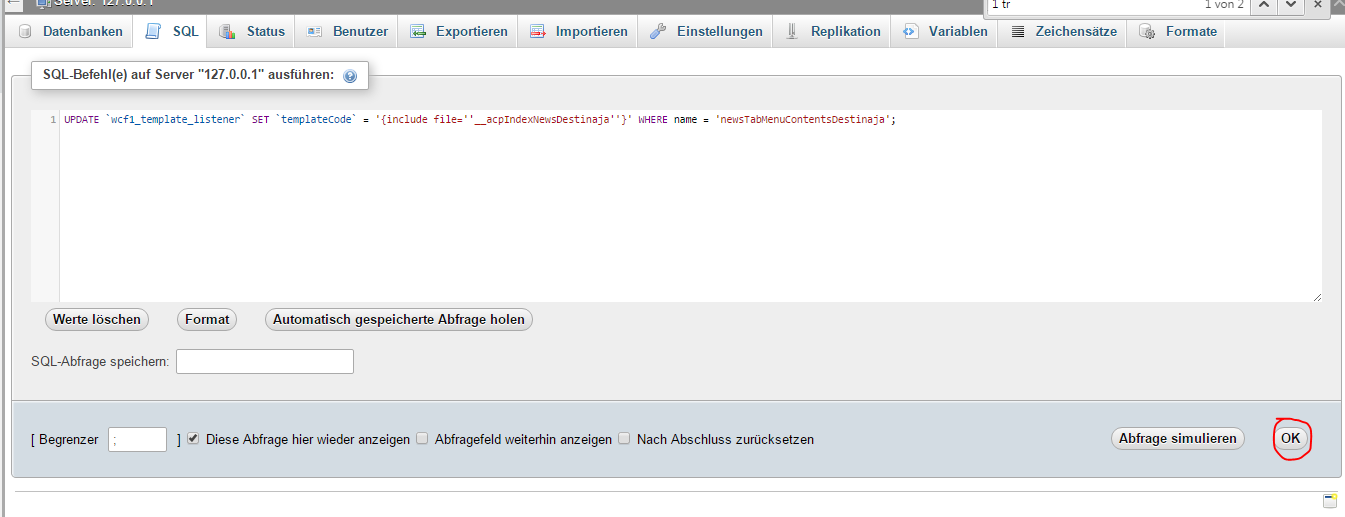The width and height of the screenshot is (1345, 517).
Task: Click the small window icon at bottom right
Action: click(x=1329, y=501)
